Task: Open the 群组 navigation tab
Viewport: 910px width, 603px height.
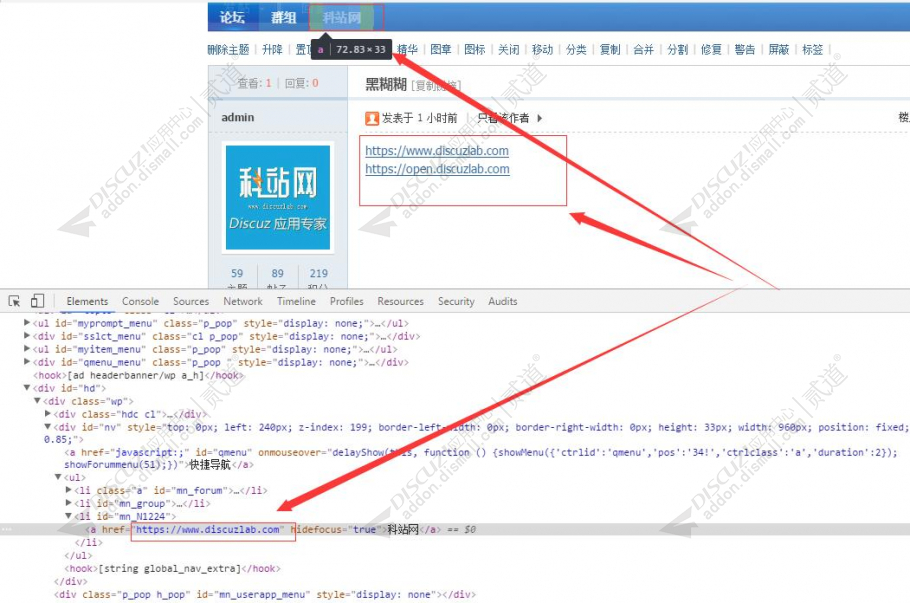Action: 283,17
